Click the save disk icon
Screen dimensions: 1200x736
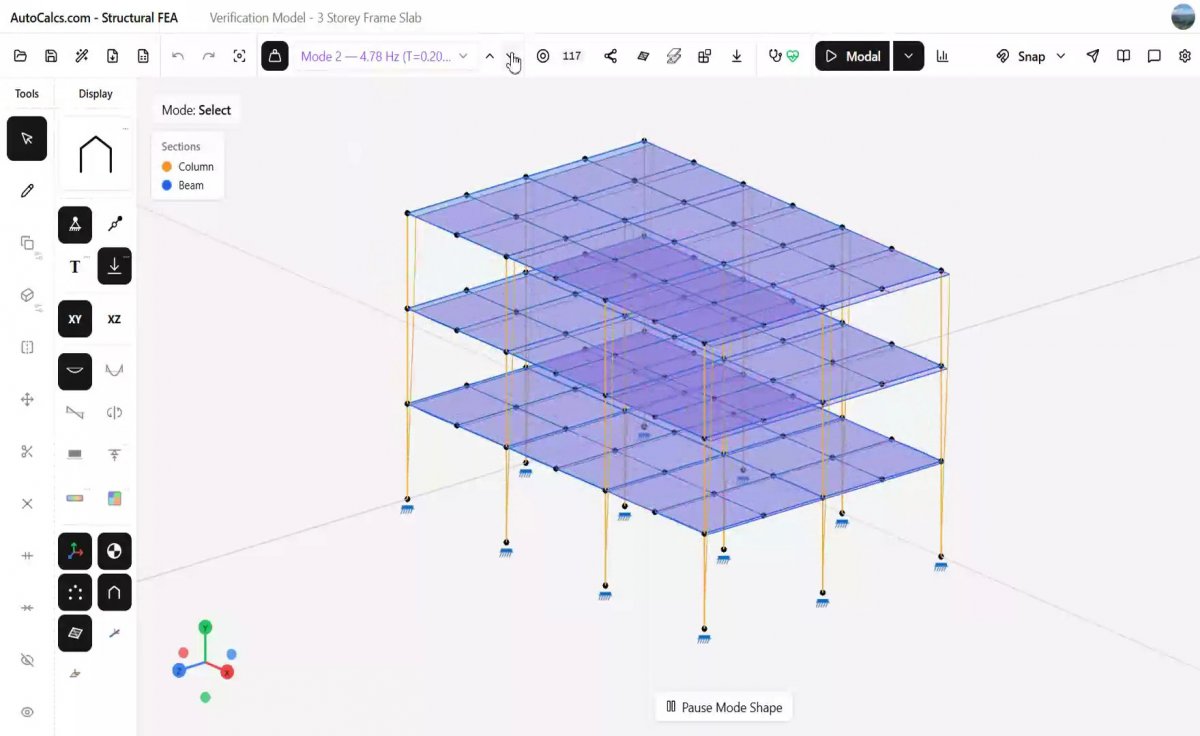click(x=51, y=56)
